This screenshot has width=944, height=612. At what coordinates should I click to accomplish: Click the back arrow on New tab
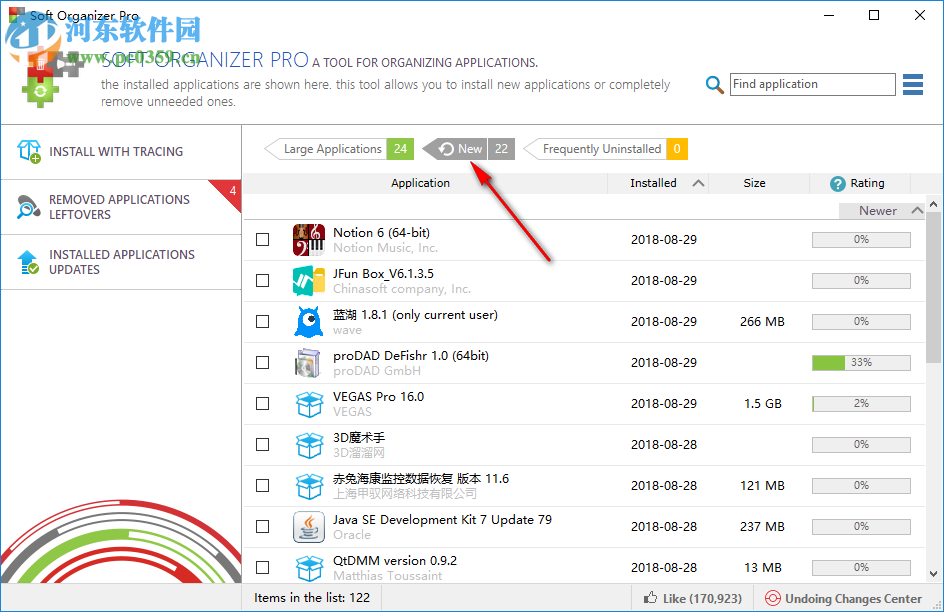coord(447,148)
